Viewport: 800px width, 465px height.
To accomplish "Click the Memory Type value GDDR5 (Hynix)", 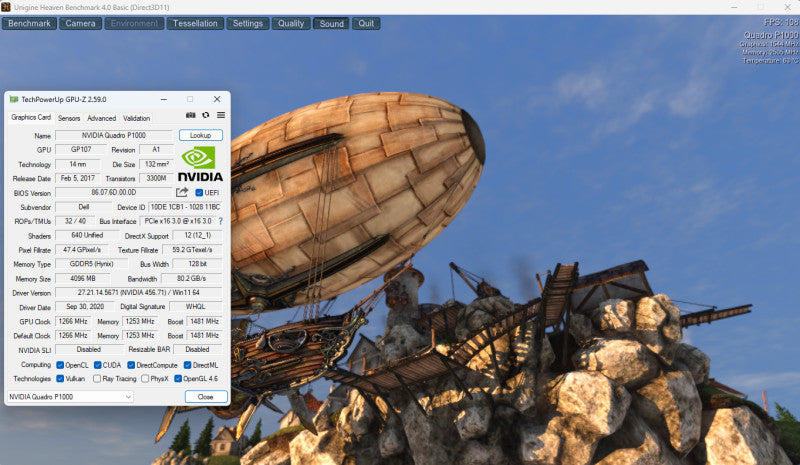I will [x=92, y=264].
